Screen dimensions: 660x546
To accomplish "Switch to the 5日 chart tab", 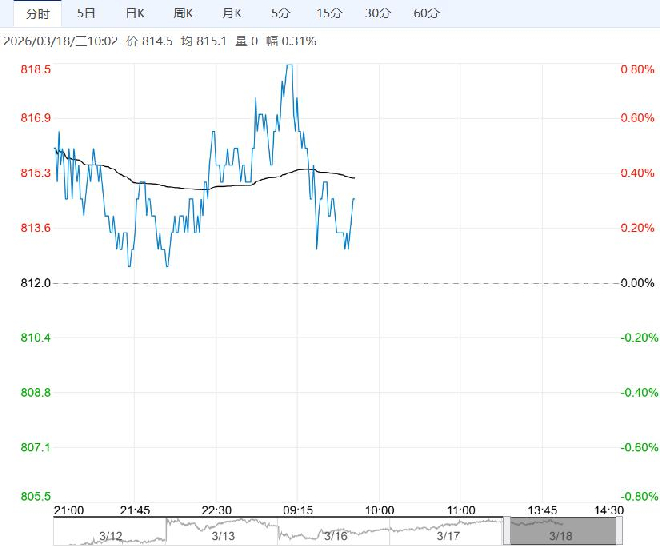I will click(x=88, y=13).
